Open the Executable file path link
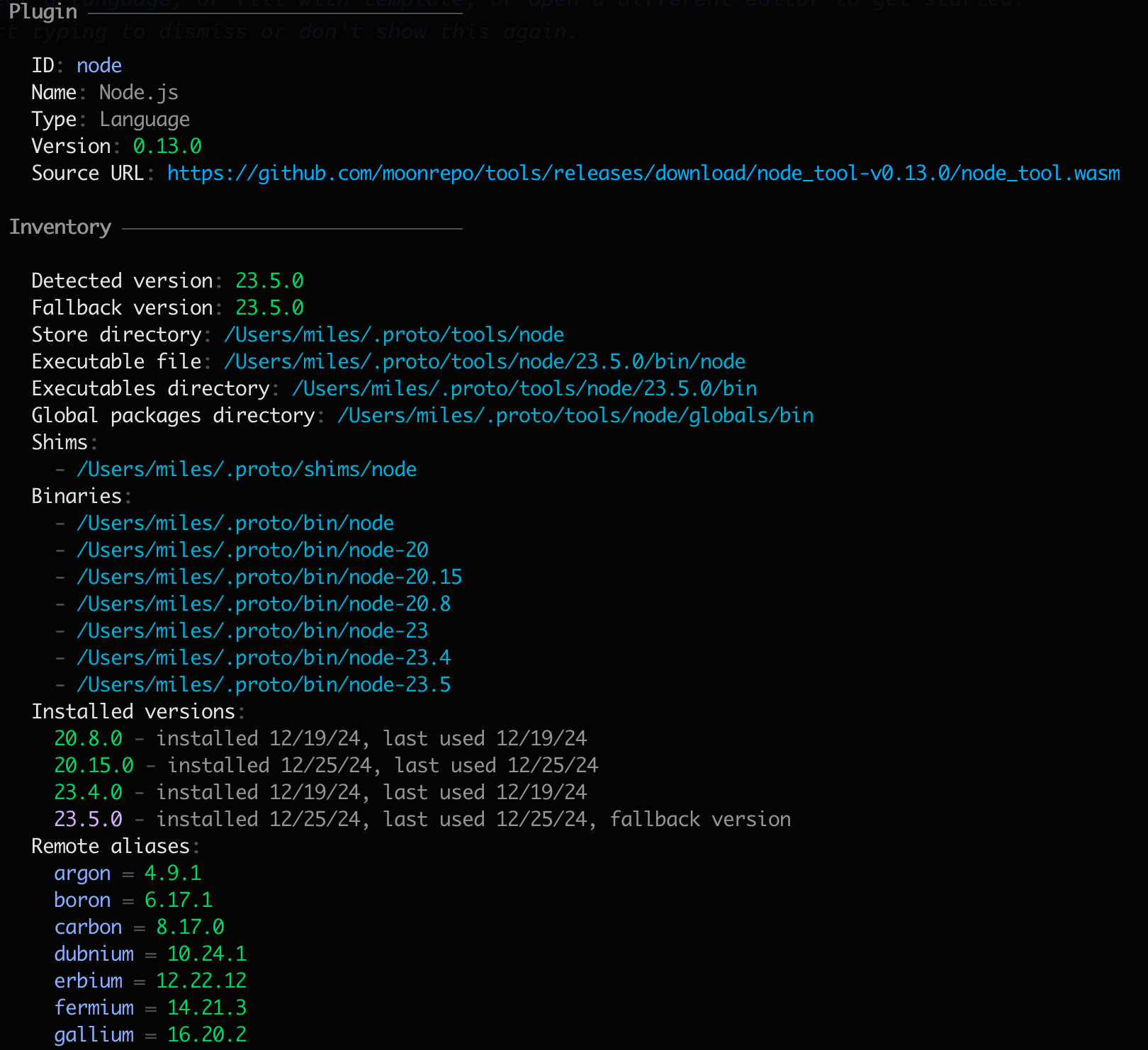This screenshot has height=1050, width=1148. (x=485, y=362)
